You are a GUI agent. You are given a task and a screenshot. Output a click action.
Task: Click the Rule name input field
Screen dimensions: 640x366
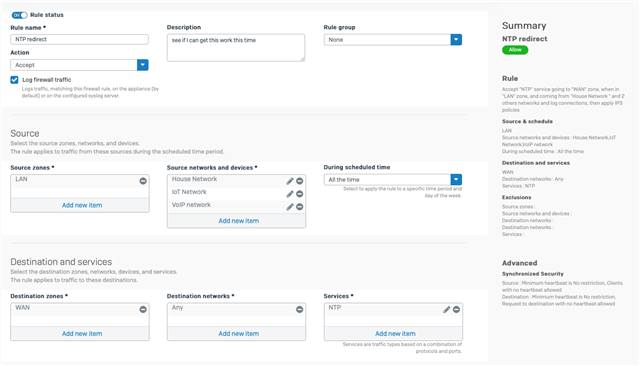pos(80,39)
